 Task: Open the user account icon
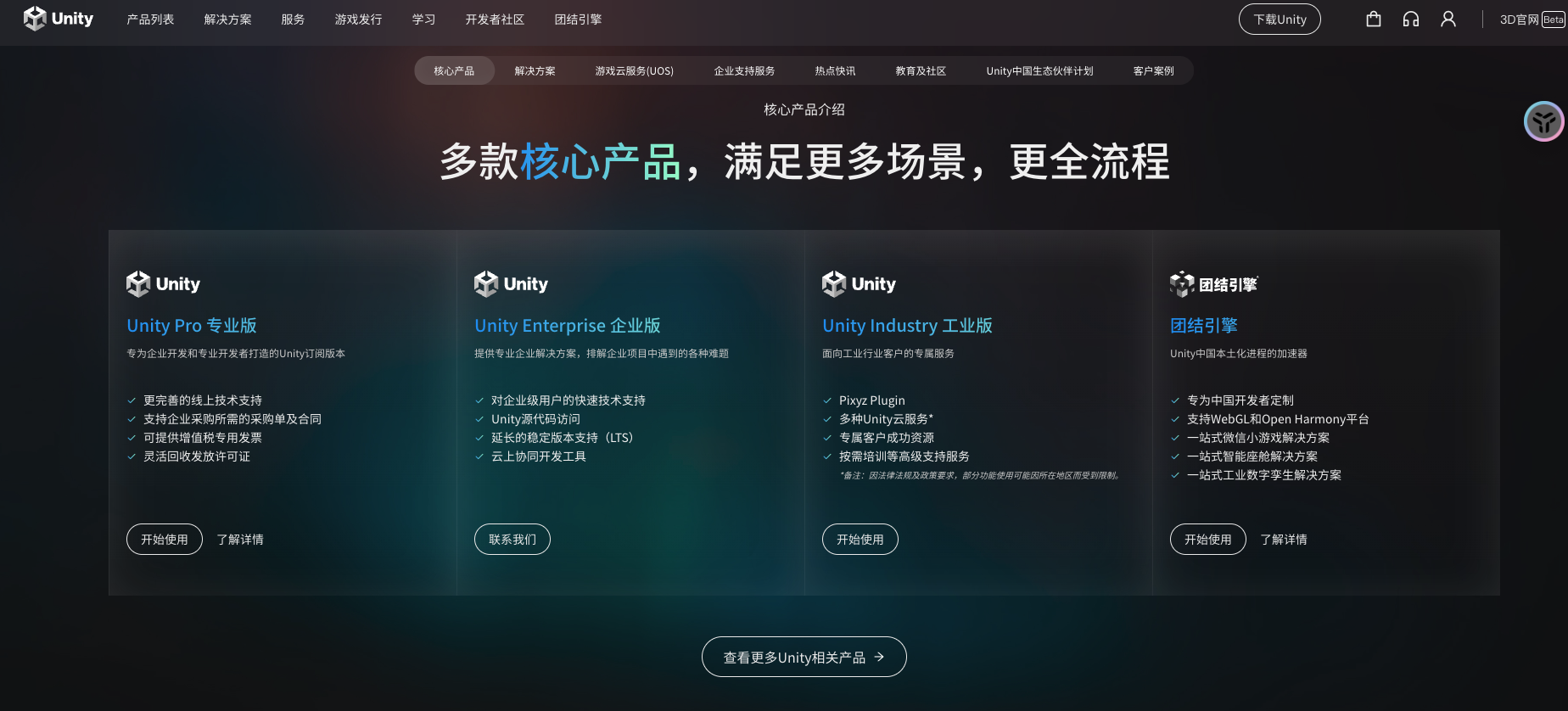point(1448,19)
